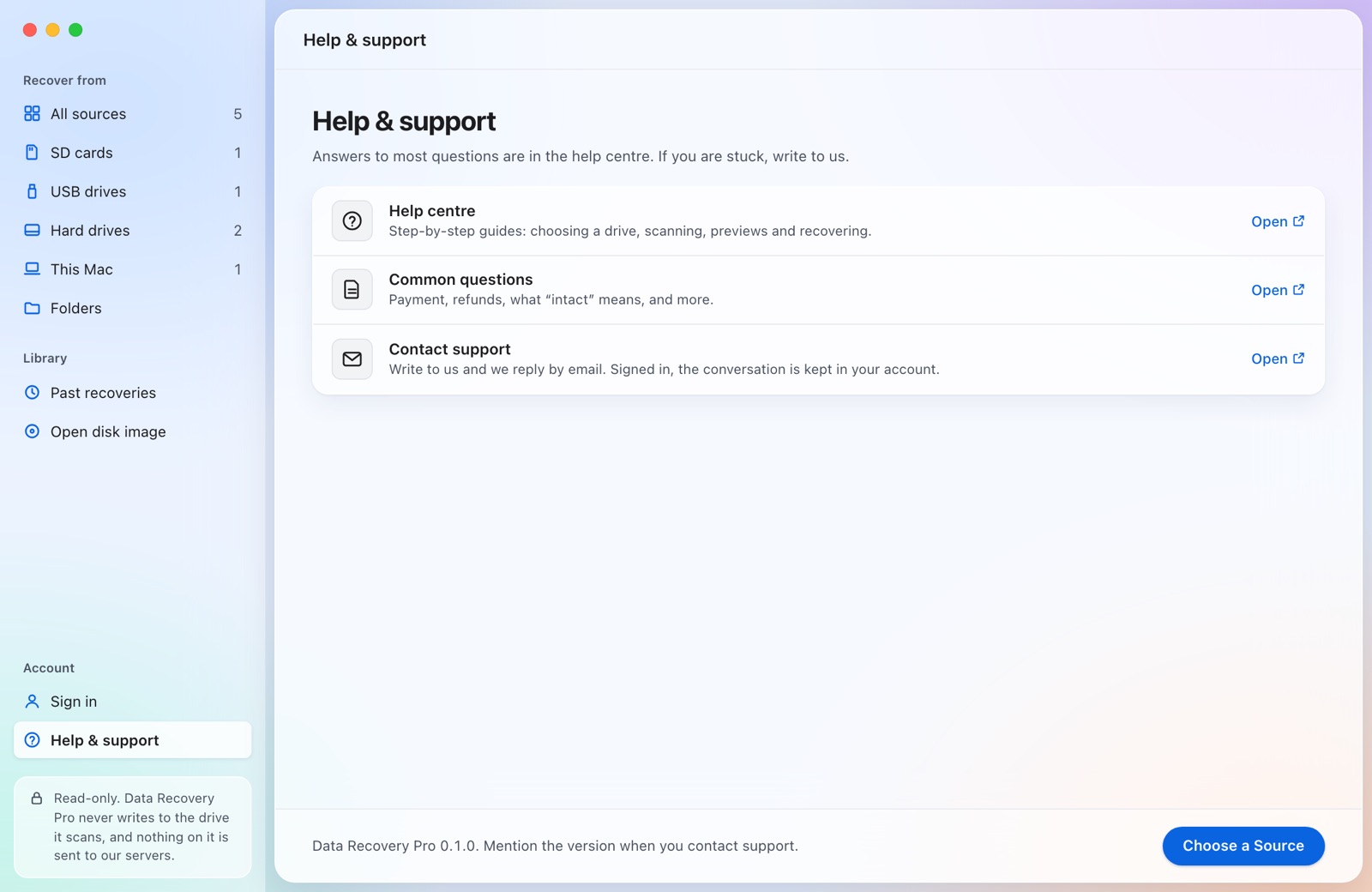This screenshot has width=1372, height=892.
Task: Click the "Account" section label
Action: click(49, 667)
